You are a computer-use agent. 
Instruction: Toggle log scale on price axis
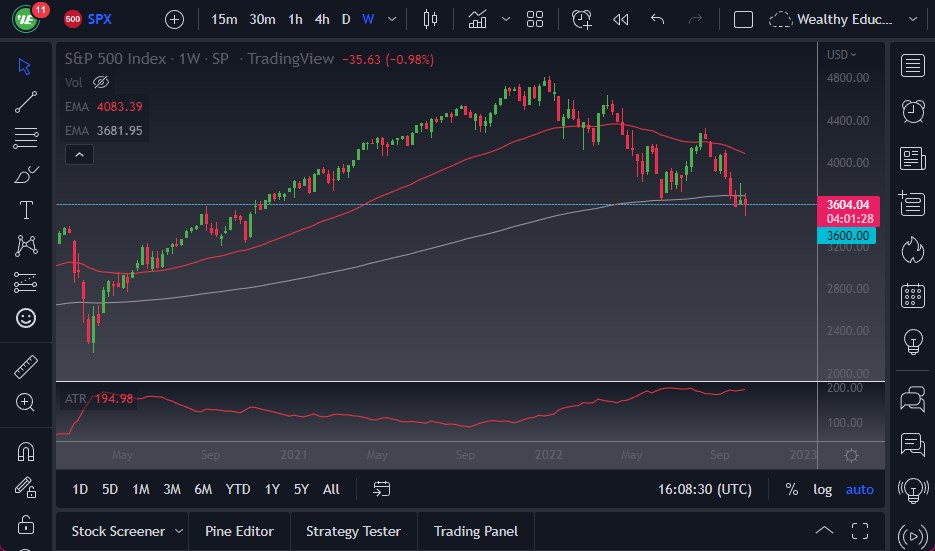(x=822, y=489)
